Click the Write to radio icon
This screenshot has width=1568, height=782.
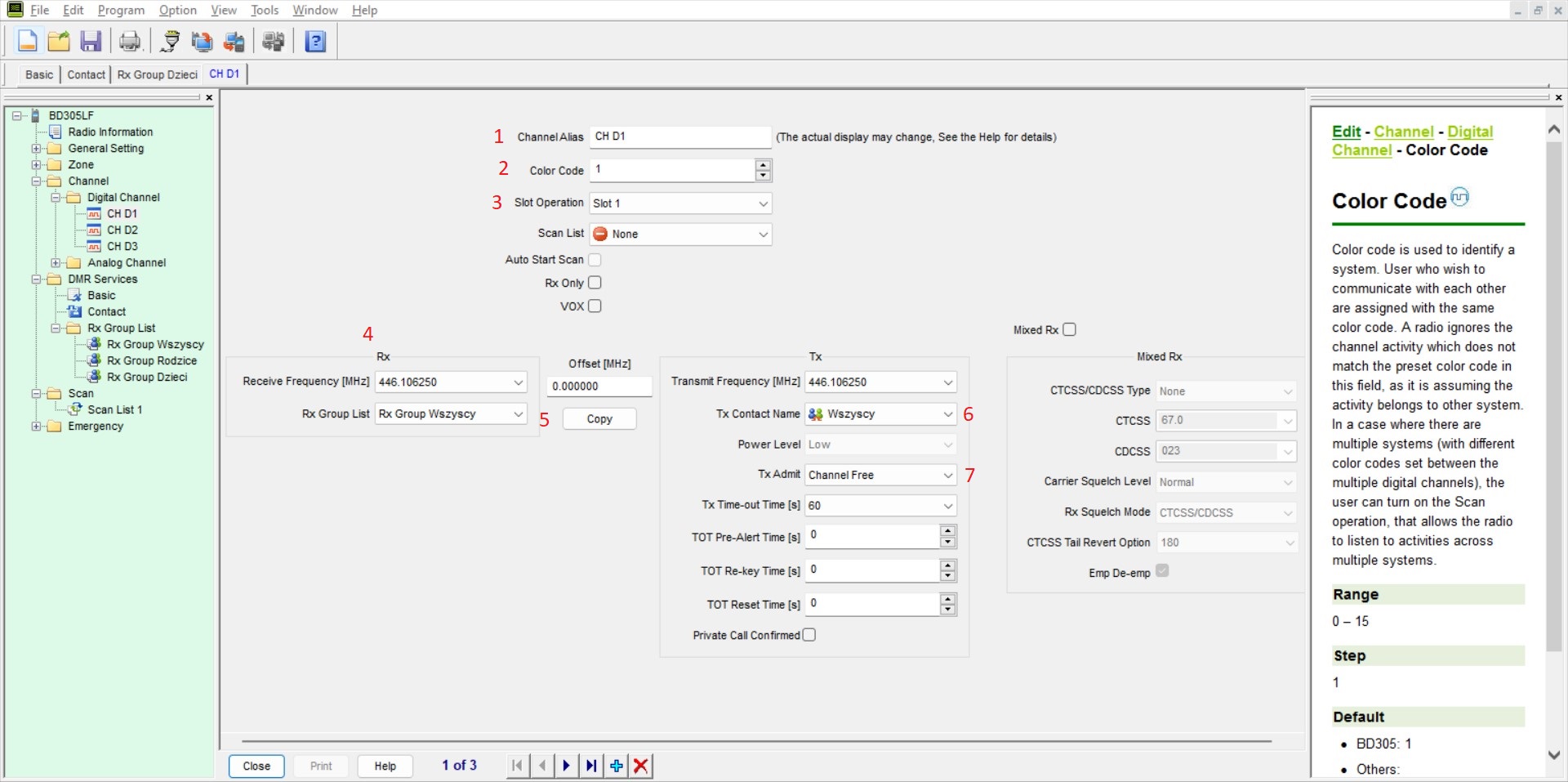pos(234,41)
